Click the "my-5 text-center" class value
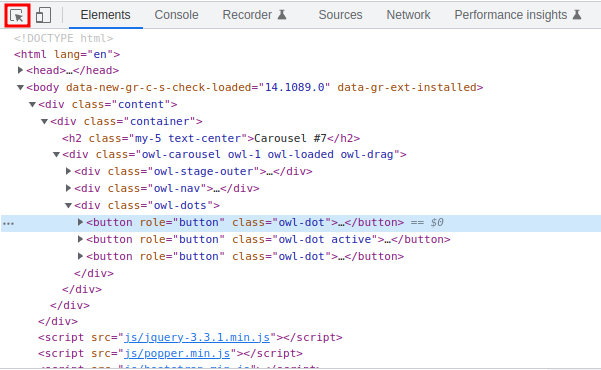This screenshot has width=601, height=370. 191,138
